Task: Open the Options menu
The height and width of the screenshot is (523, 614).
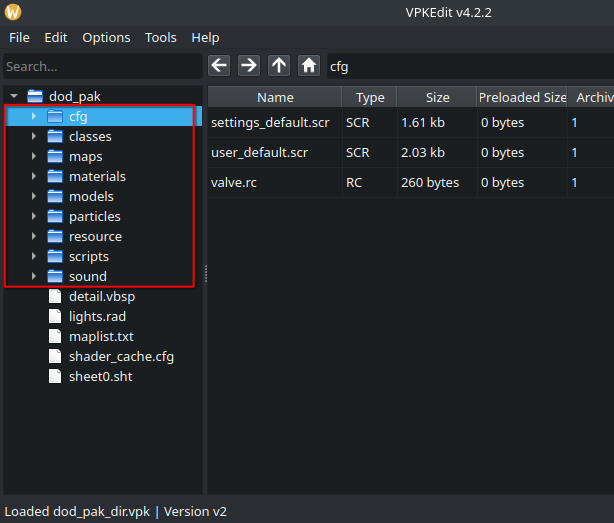Action: coord(106,37)
